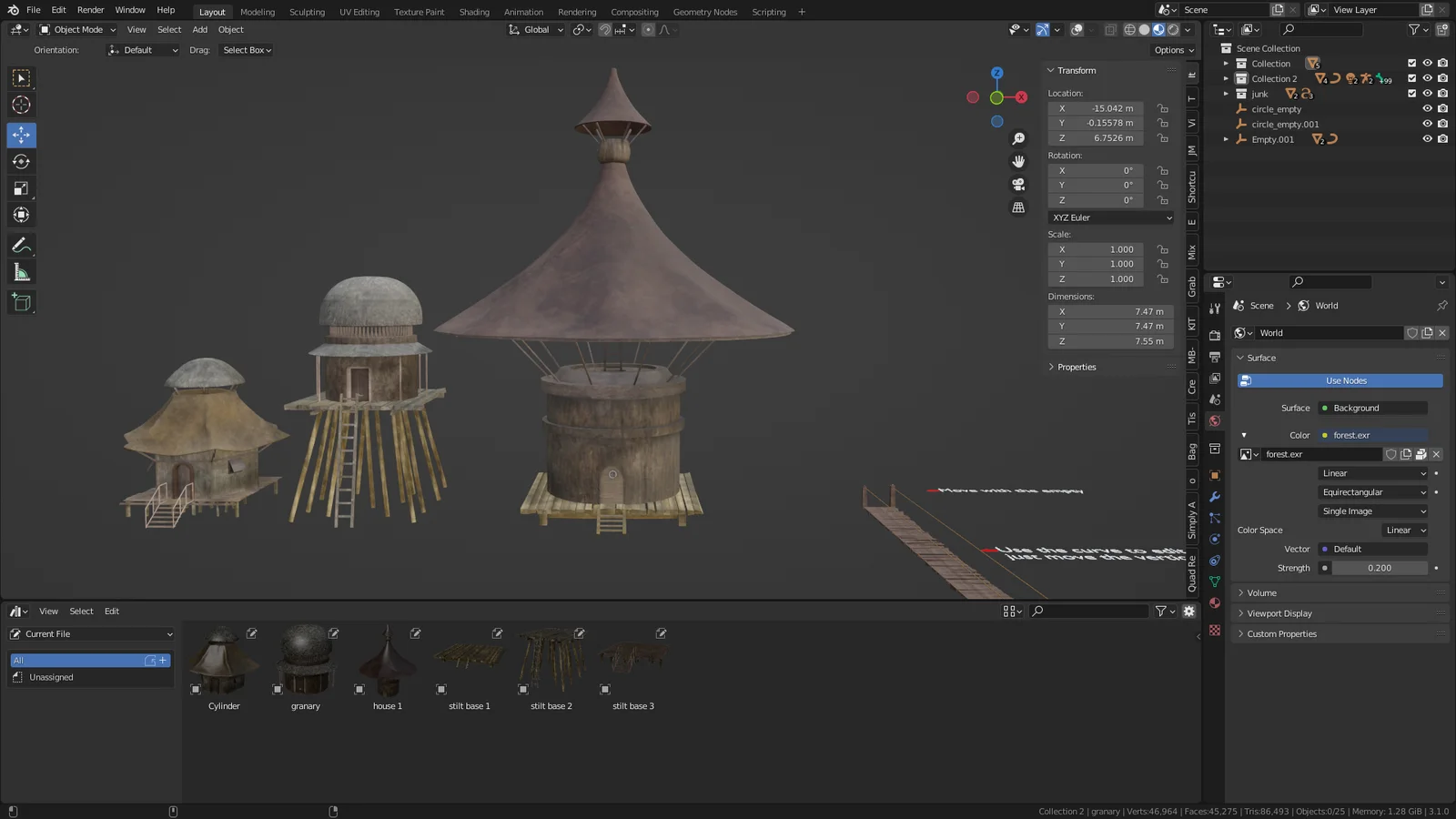Adjust the Strength slider in World properties
1456x819 pixels.
point(1380,567)
